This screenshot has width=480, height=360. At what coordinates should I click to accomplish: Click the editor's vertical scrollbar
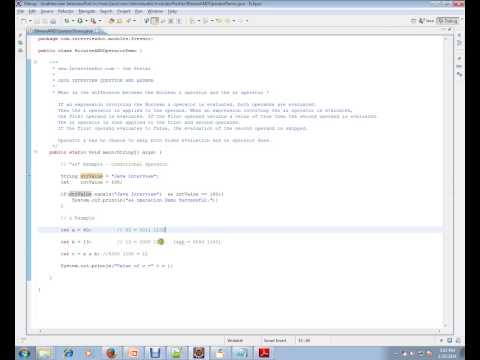[x=446, y=182]
